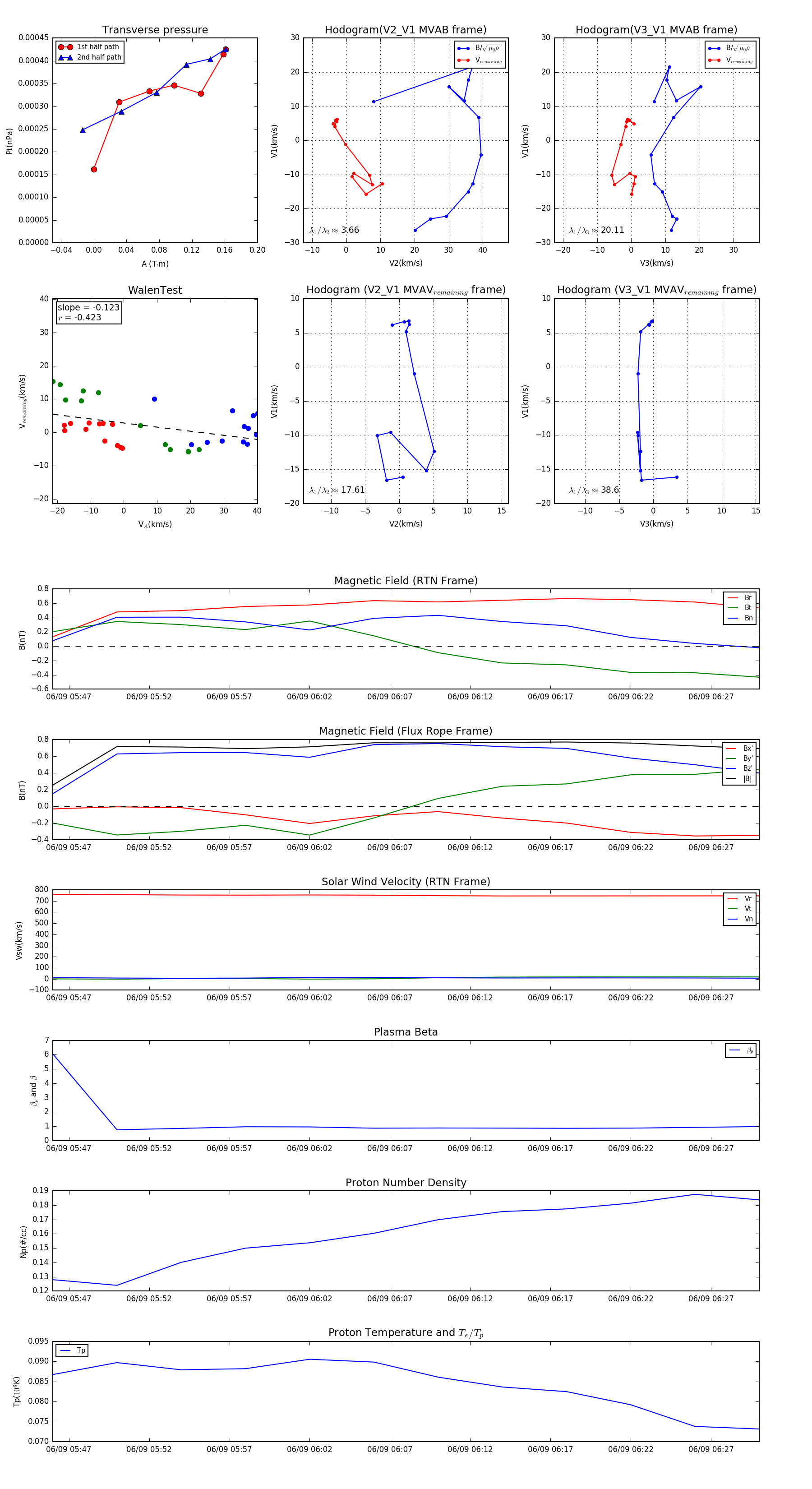Click the 'Transverse pressure' plot title

pos(155,29)
